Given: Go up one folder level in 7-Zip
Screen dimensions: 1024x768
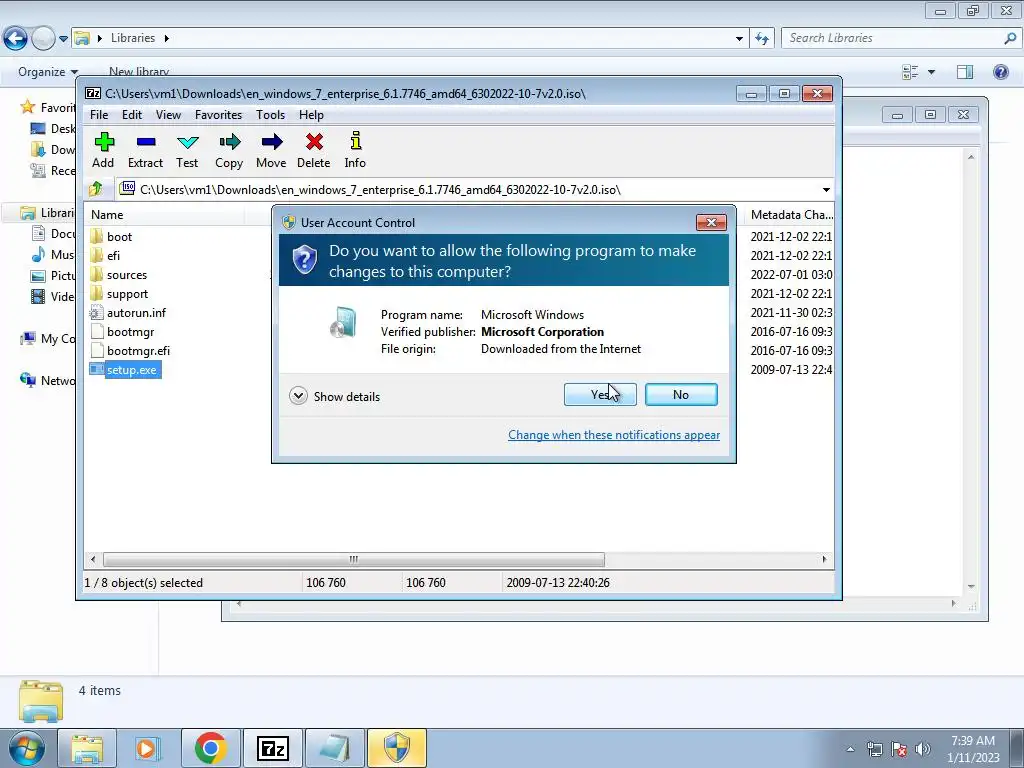Looking at the screenshot, I should coord(96,189).
